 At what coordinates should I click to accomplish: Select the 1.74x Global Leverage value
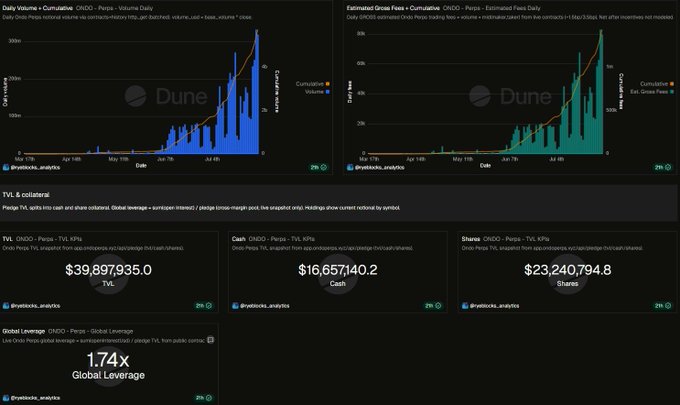(x=108, y=360)
